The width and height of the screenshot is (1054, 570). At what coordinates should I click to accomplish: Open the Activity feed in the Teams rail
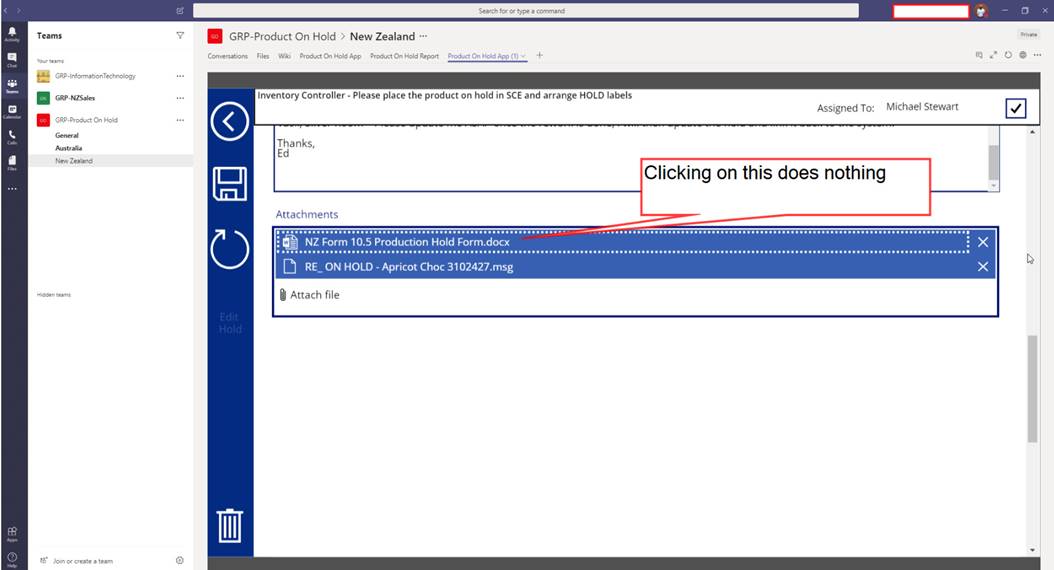pos(12,34)
